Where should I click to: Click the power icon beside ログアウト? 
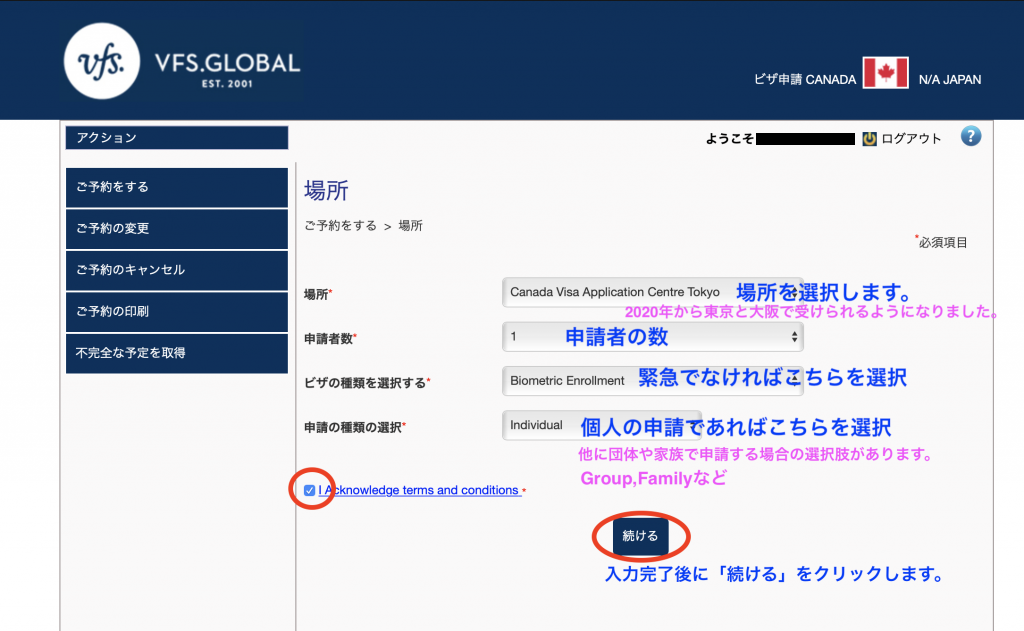click(x=869, y=139)
